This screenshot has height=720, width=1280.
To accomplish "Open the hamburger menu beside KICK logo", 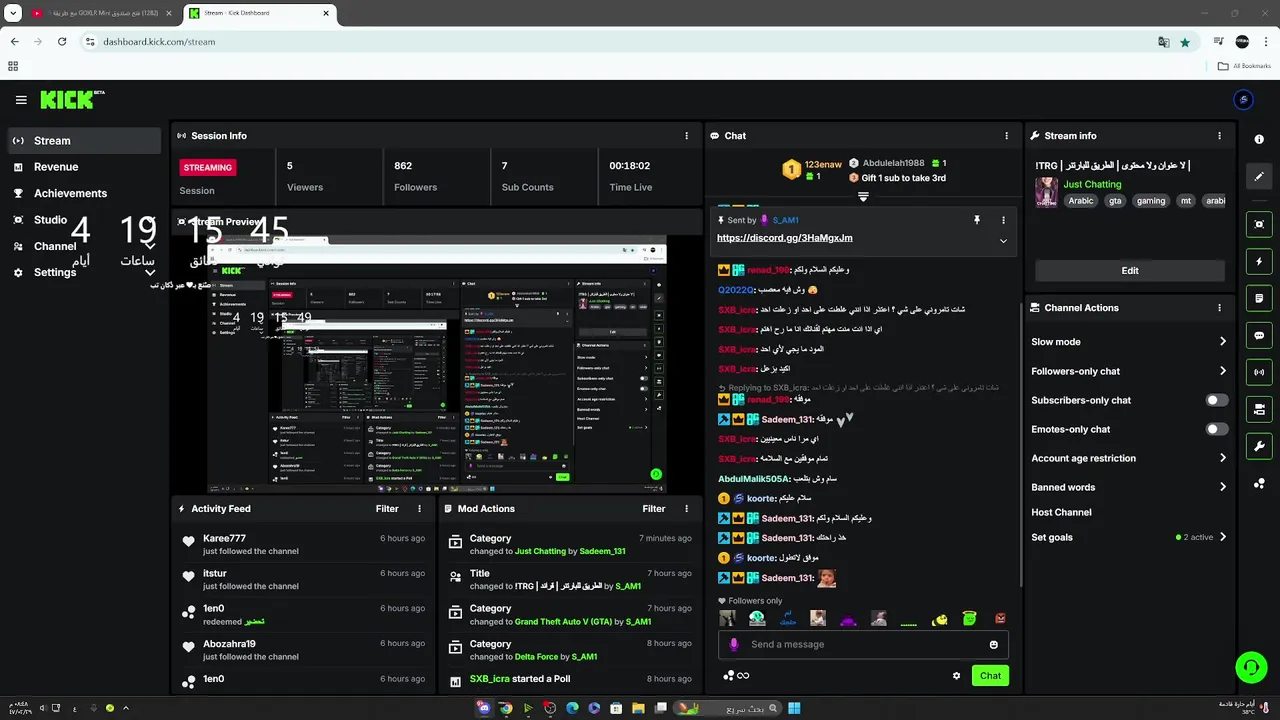I will click(21, 100).
